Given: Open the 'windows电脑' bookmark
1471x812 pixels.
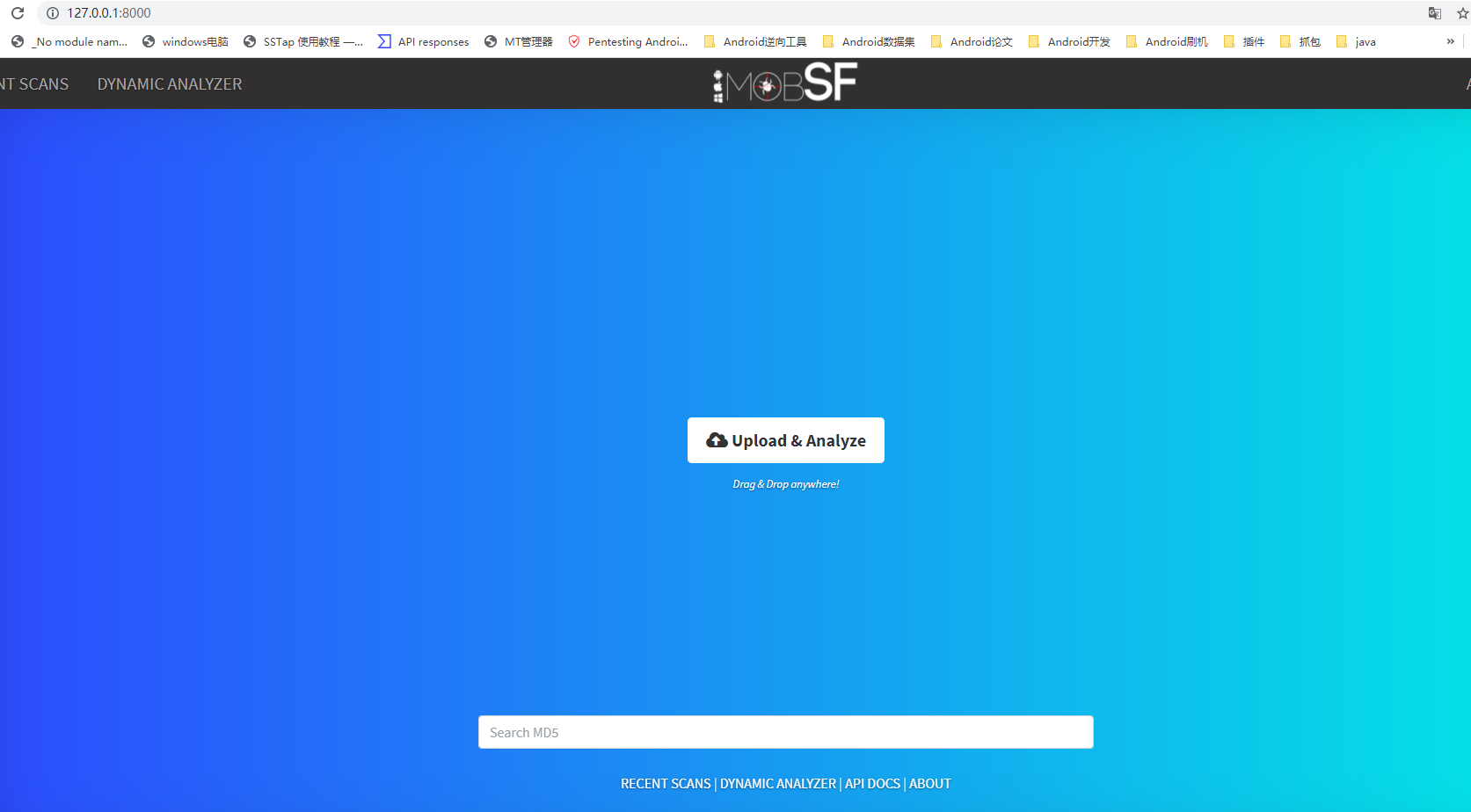Looking at the screenshot, I should coord(186,41).
